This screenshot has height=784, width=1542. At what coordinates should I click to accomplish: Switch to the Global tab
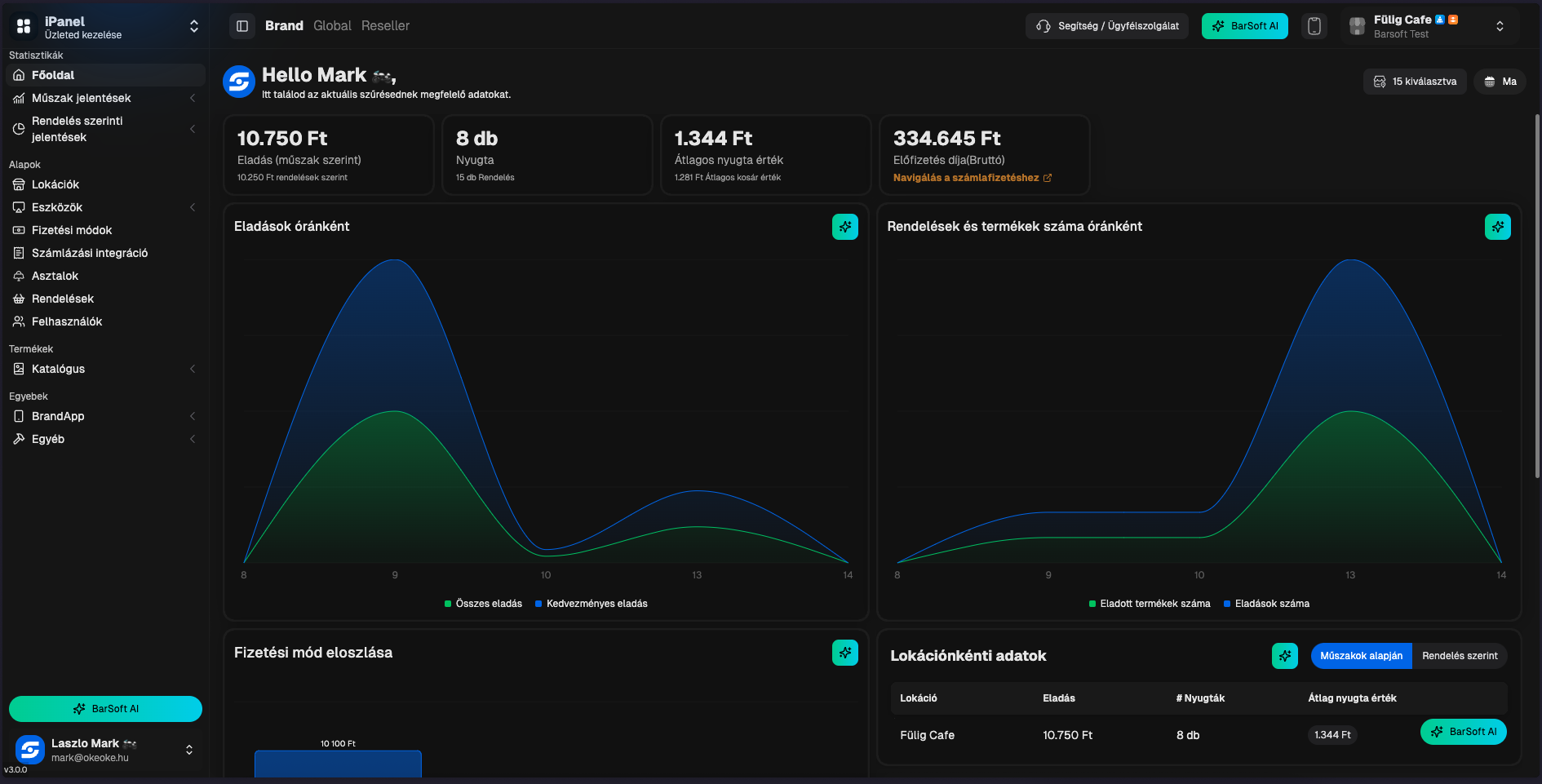(x=332, y=26)
